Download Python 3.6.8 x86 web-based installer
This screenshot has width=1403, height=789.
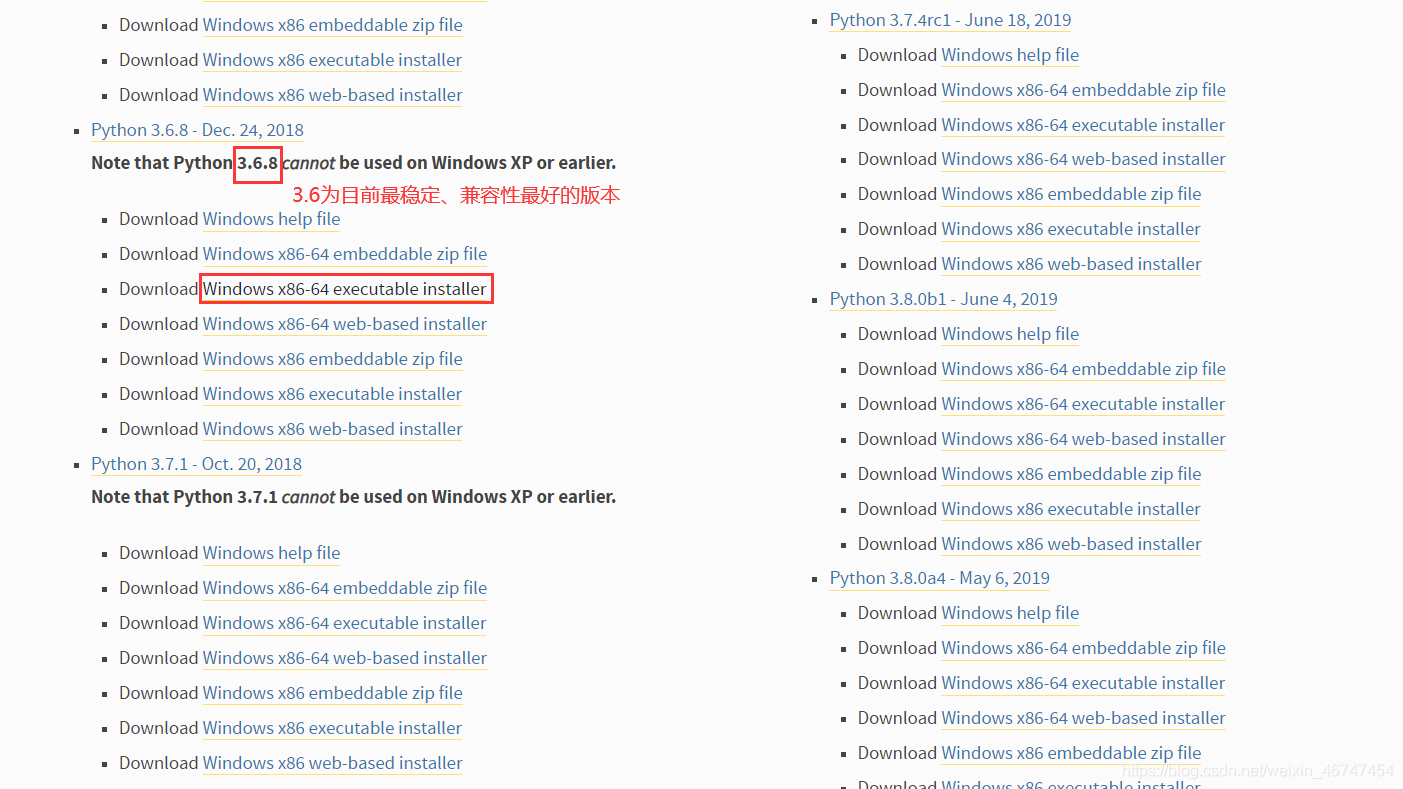[333, 429]
